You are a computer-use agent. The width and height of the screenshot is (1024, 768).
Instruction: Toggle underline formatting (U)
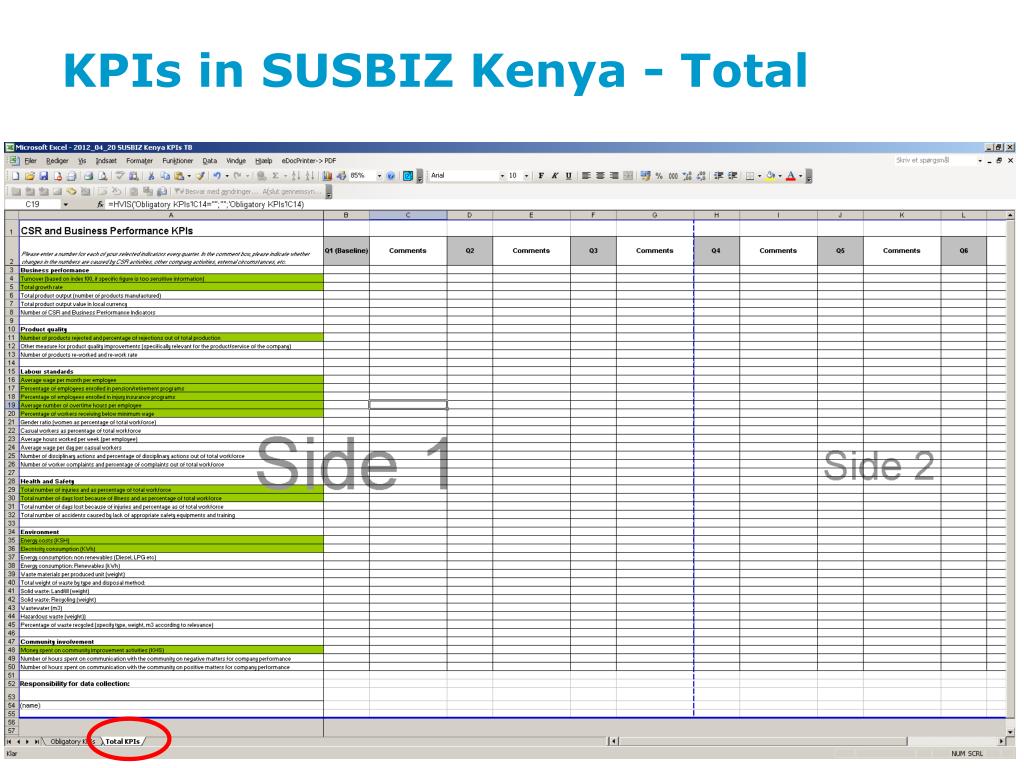[569, 176]
